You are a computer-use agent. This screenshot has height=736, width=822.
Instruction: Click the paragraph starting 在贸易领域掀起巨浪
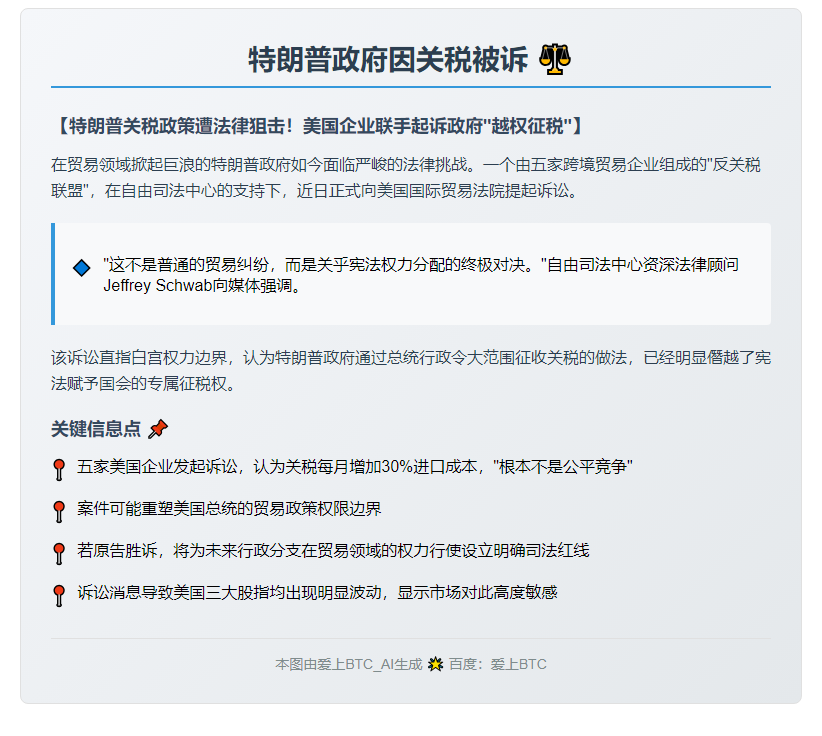[x=406, y=178]
